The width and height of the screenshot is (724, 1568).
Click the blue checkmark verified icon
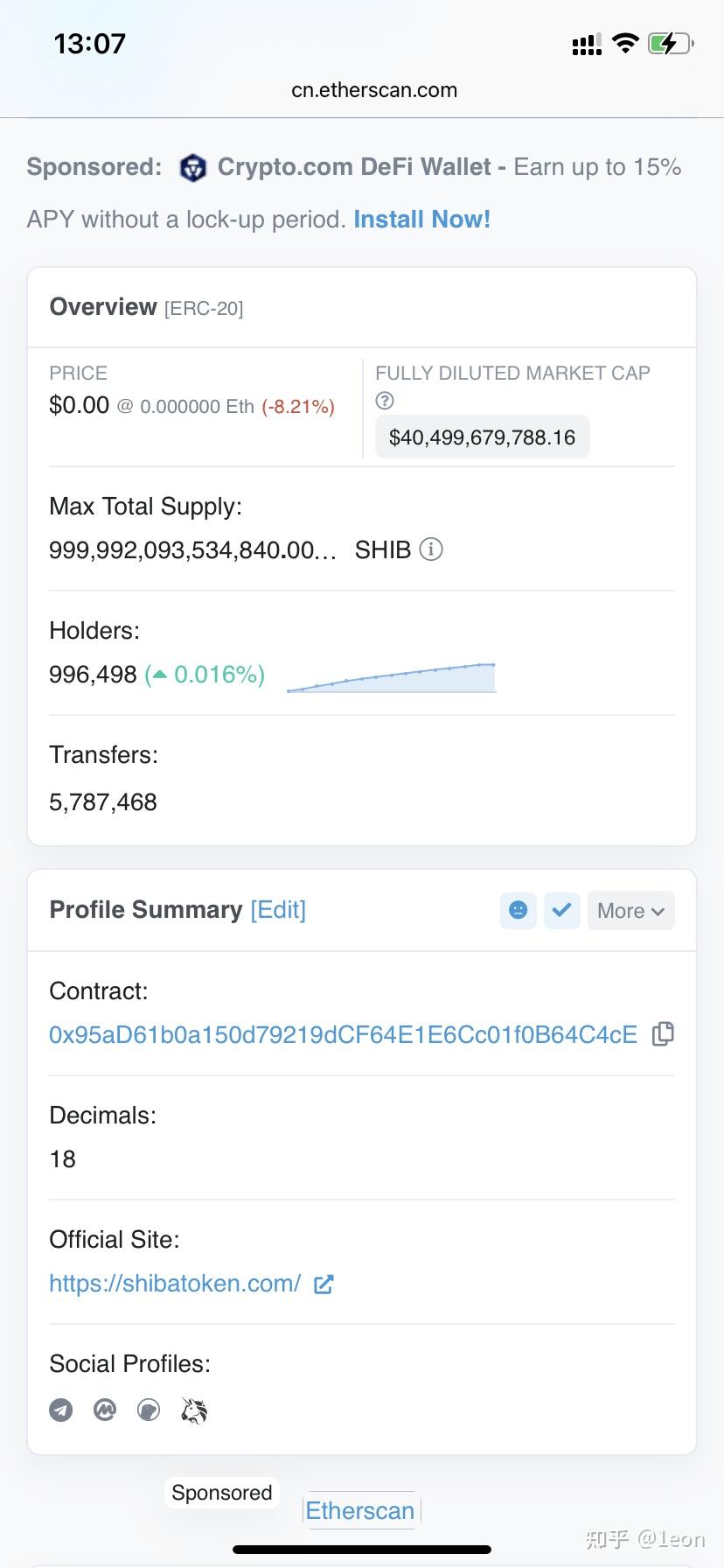[562, 911]
